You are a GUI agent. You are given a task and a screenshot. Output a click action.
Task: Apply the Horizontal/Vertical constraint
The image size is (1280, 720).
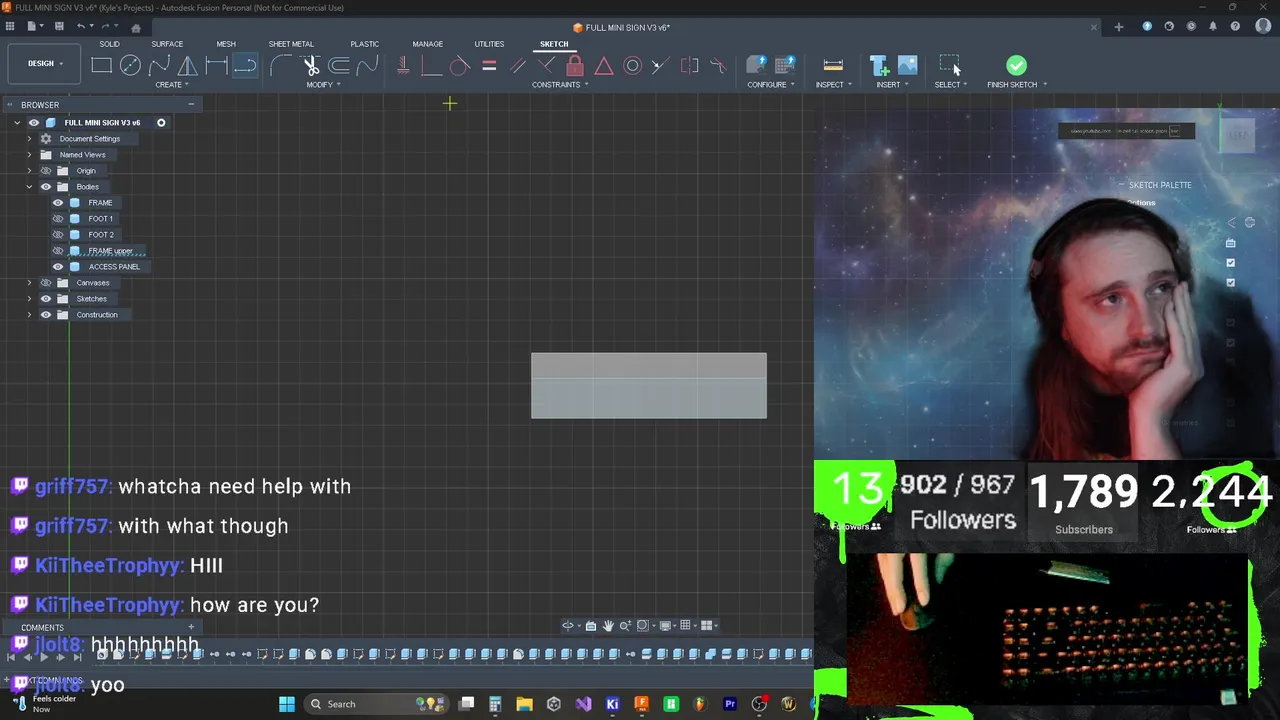pyautogui.click(x=403, y=66)
